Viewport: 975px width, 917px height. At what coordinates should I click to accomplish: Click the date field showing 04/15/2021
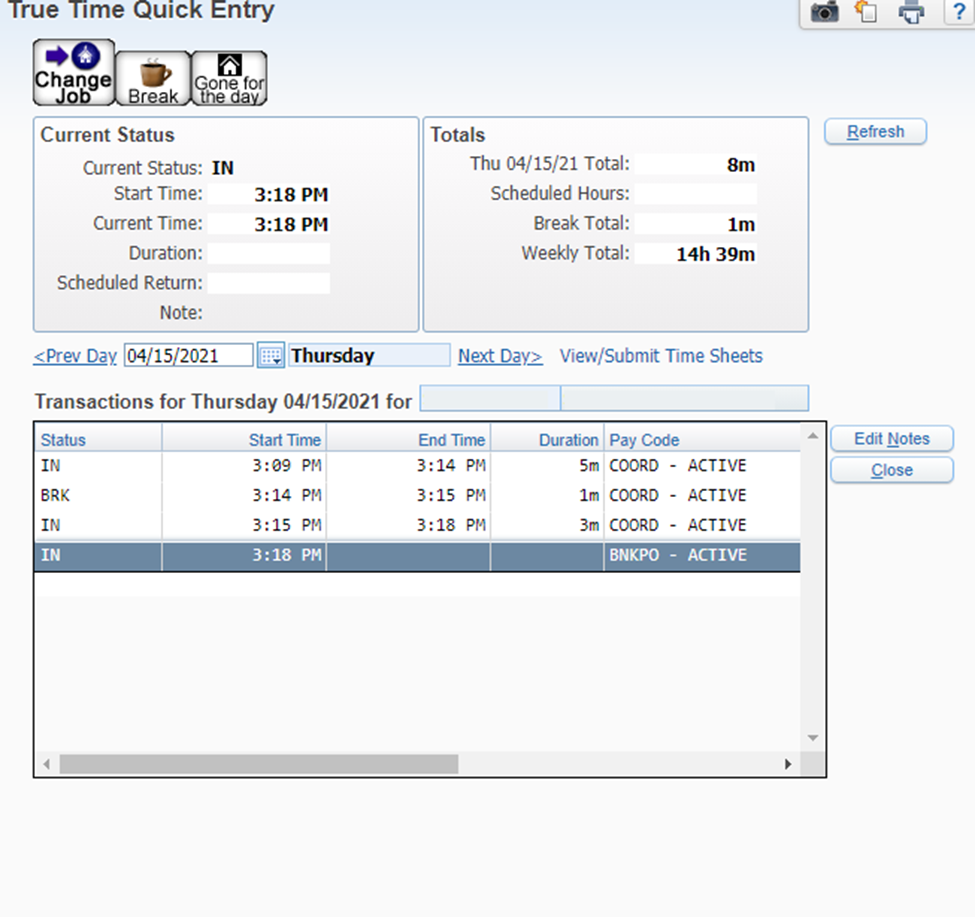pos(188,356)
